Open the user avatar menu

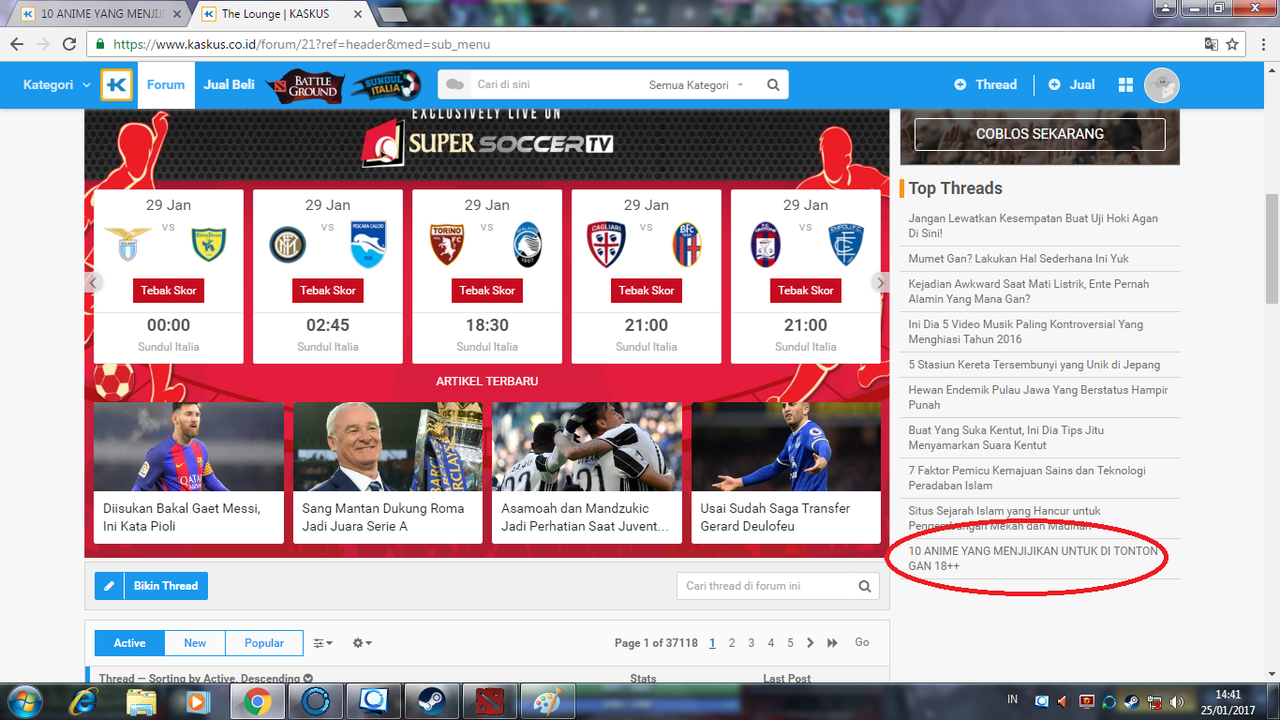pyautogui.click(x=1162, y=85)
